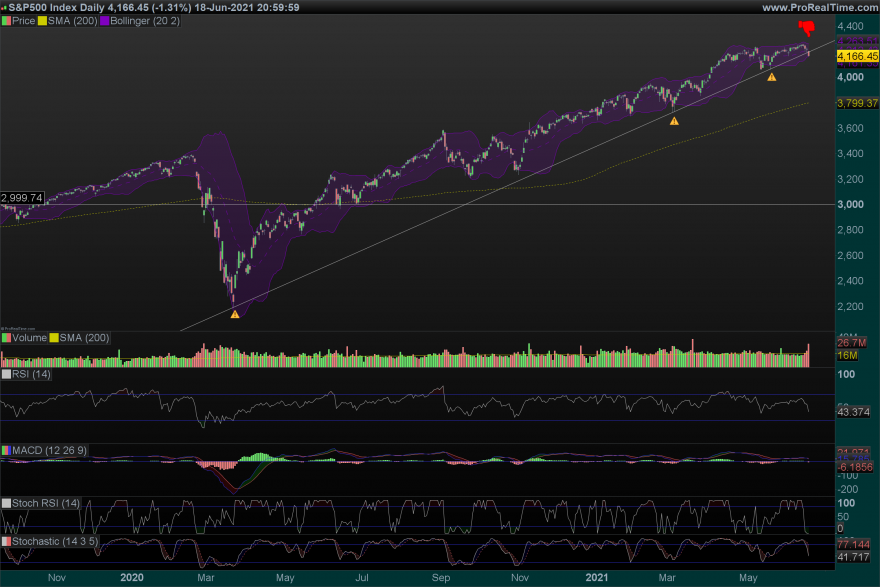This screenshot has width=880, height=587.
Task: Select the Stochastic (14 3 5) indicator label
Action: pos(55,541)
